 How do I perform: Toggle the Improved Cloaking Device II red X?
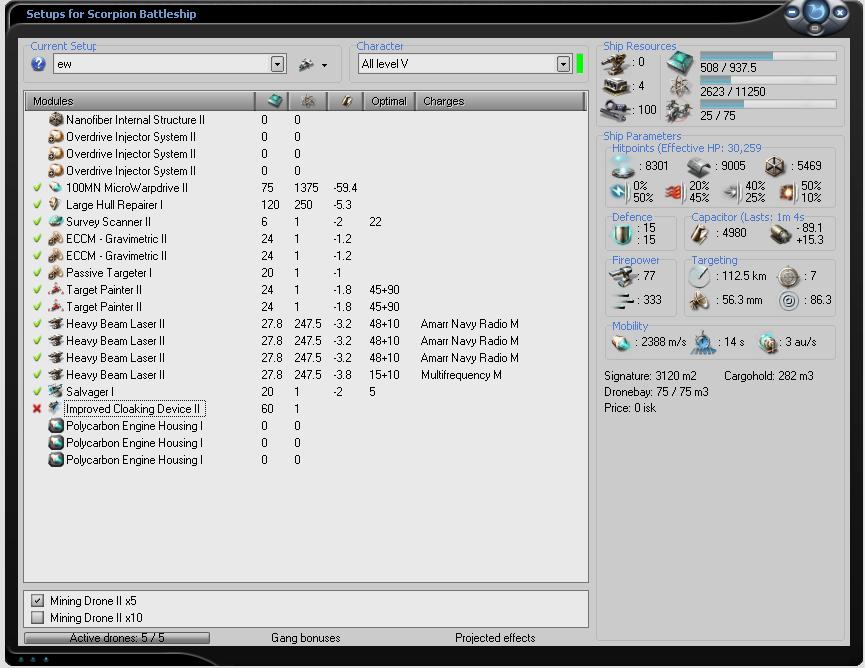tap(37, 409)
